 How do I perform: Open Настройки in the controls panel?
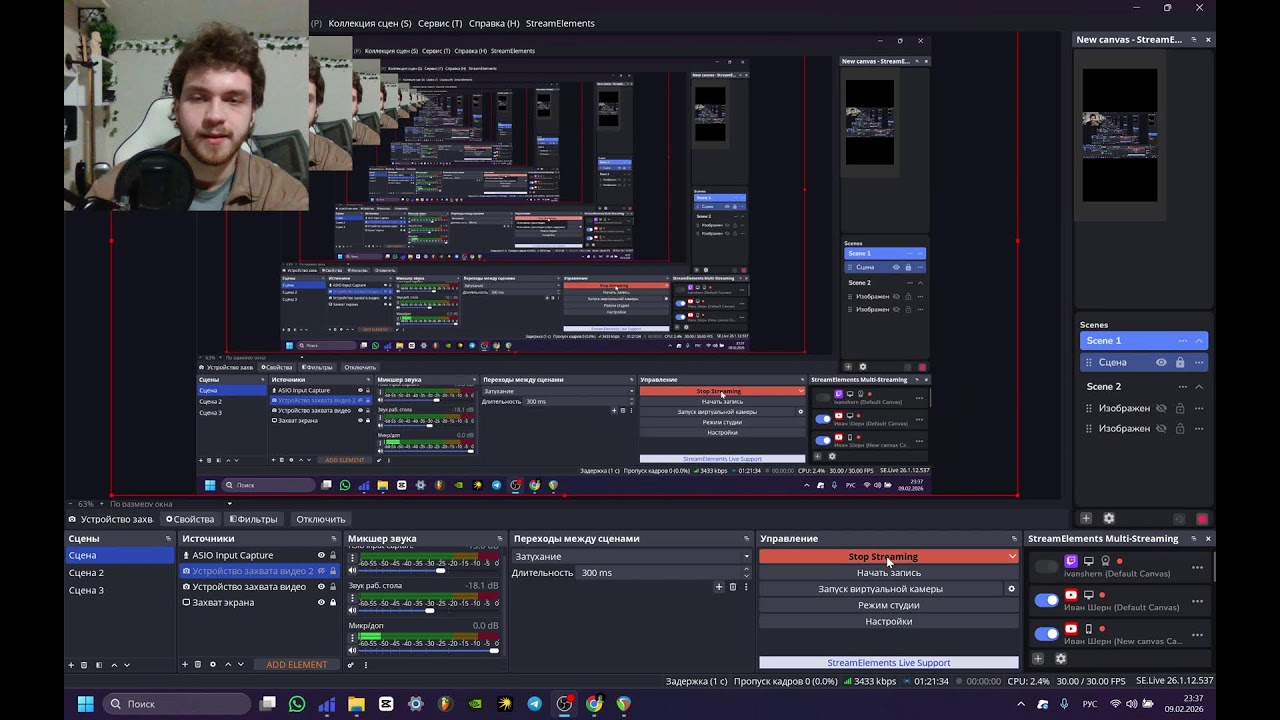pyautogui.click(x=889, y=621)
